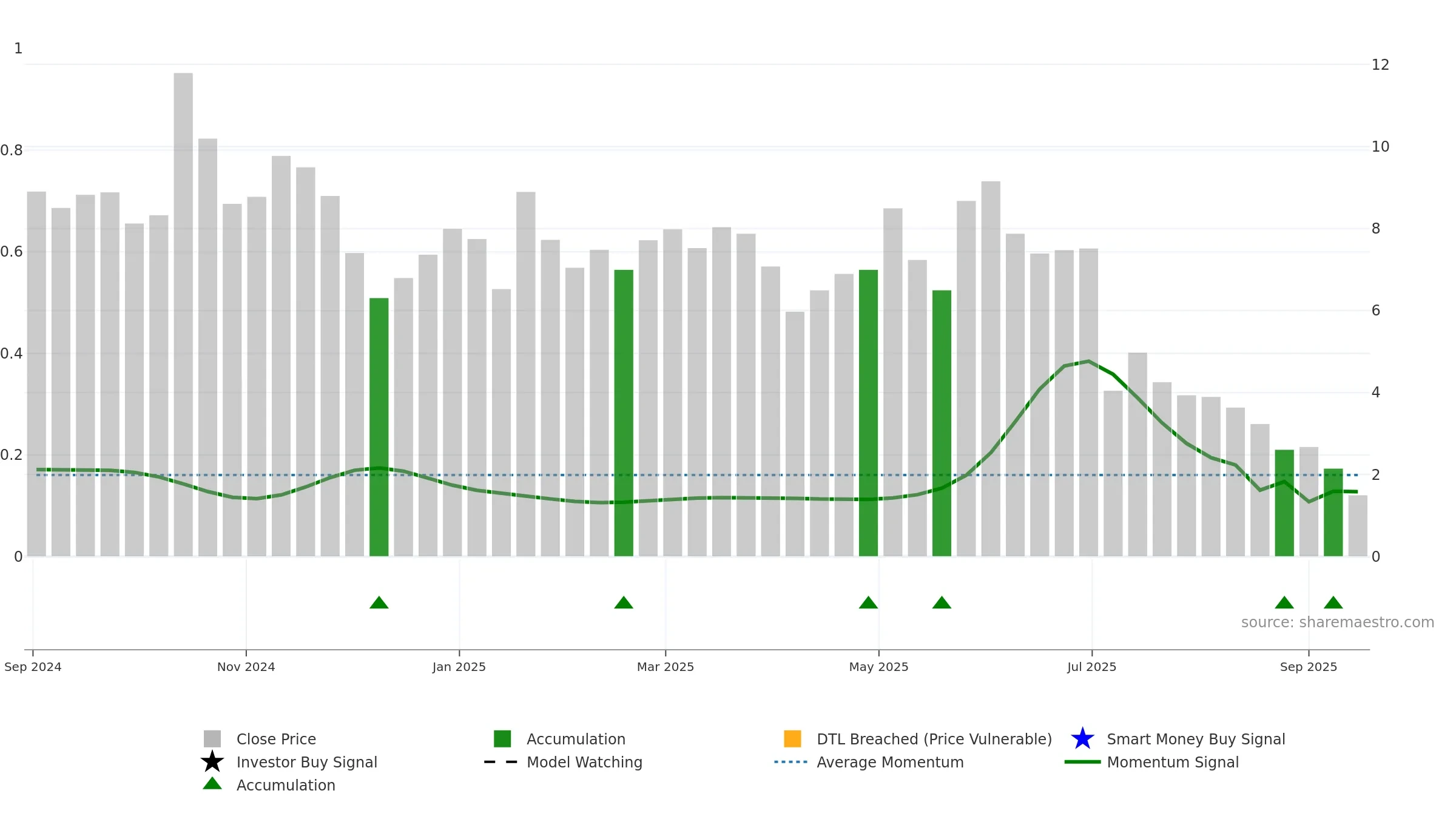
Task: Click the black Investor Buy Signal star
Action: (212, 762)
